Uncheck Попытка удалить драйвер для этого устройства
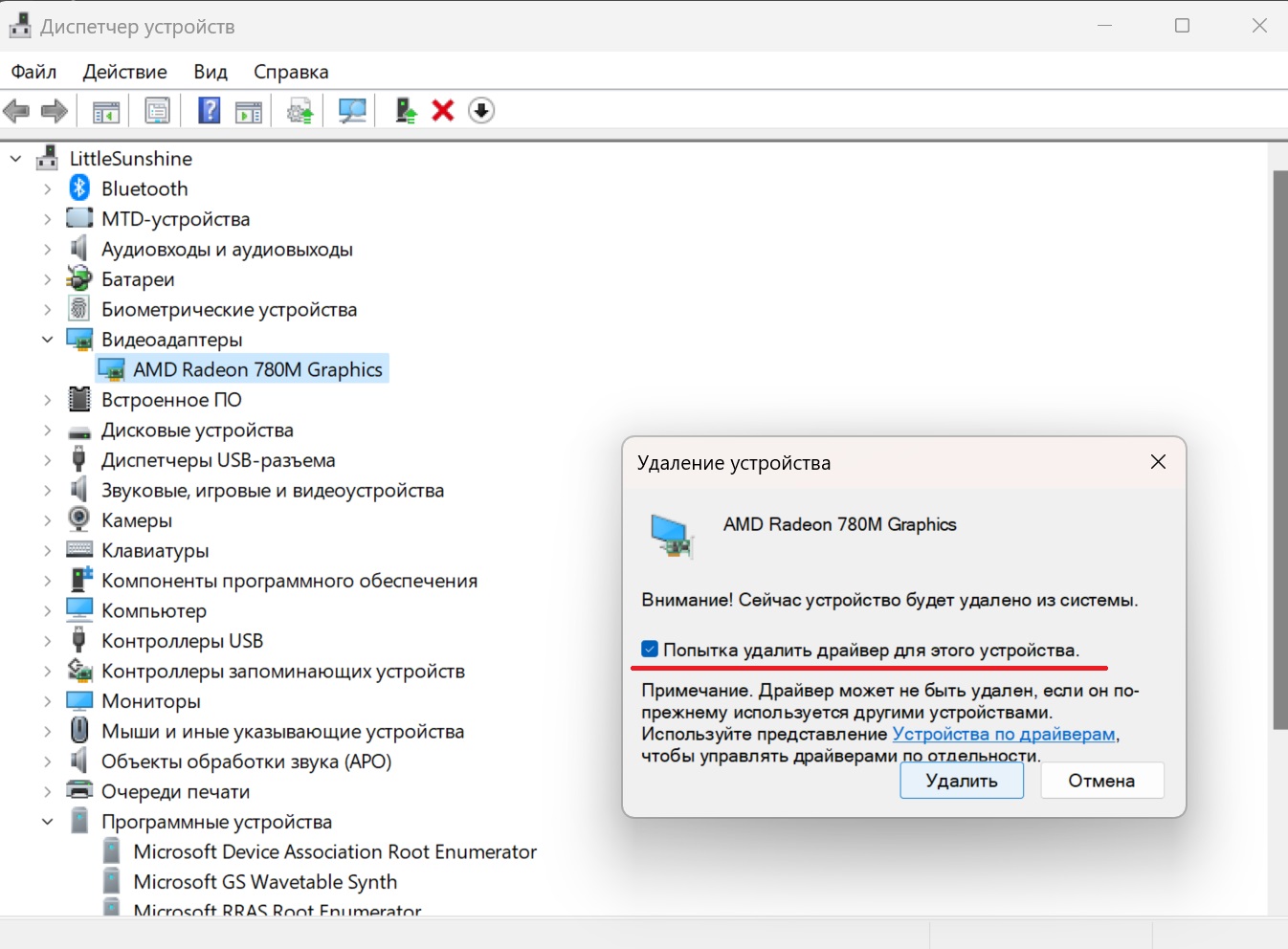The height and width of the screenshot is (949, 1288). coord(650,650)
